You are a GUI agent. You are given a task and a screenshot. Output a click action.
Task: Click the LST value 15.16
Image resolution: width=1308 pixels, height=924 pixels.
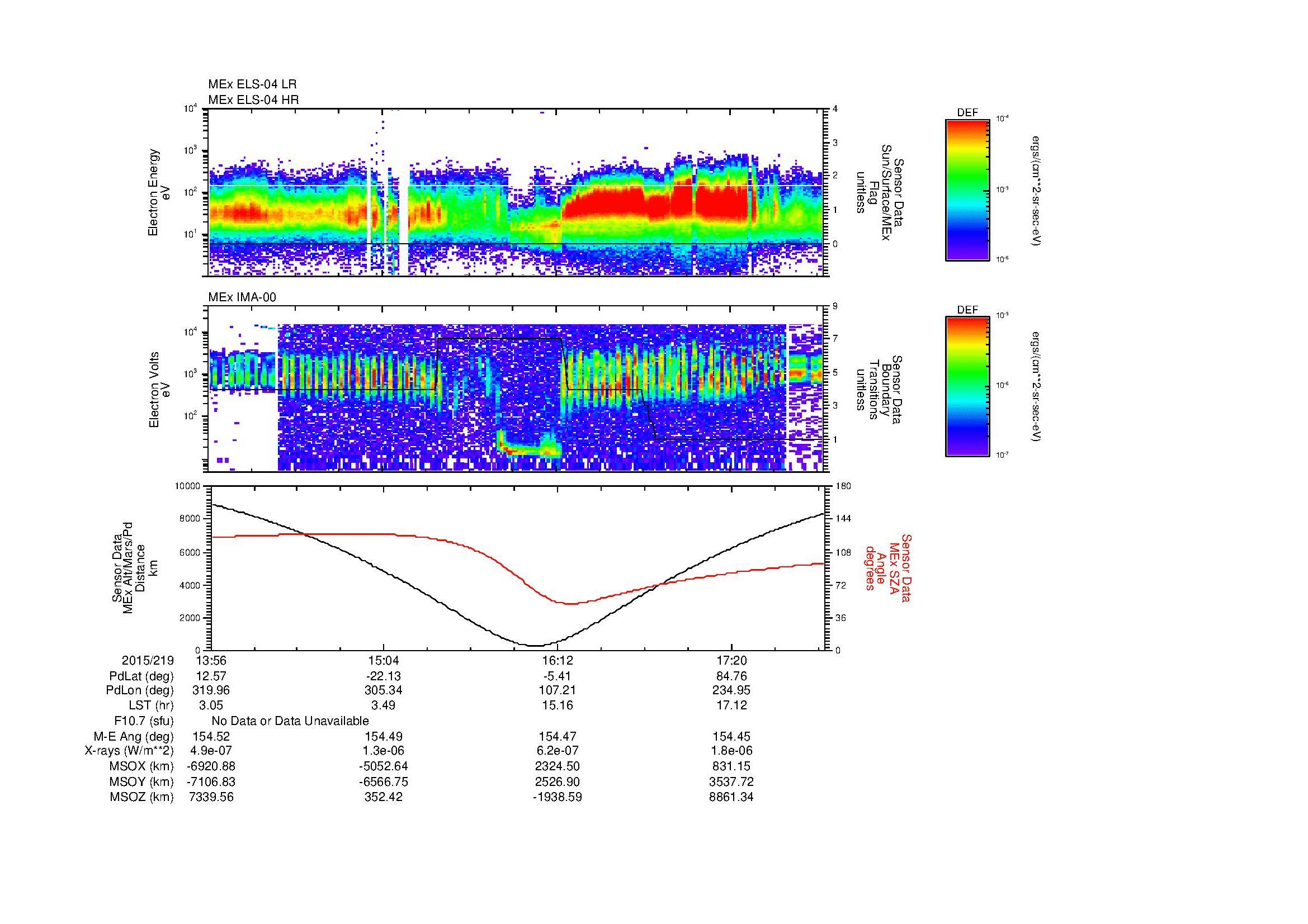(x=557, y=705)
